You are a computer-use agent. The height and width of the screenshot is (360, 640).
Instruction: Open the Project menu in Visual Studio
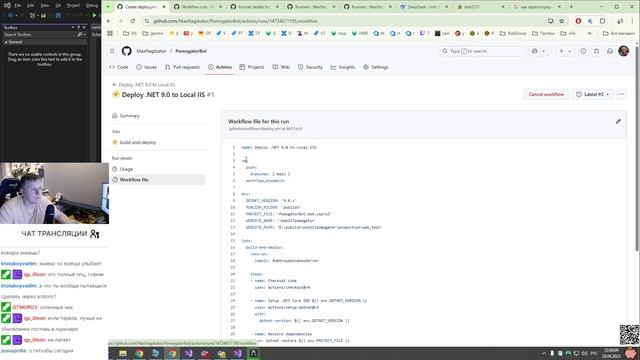coord(73,5)
